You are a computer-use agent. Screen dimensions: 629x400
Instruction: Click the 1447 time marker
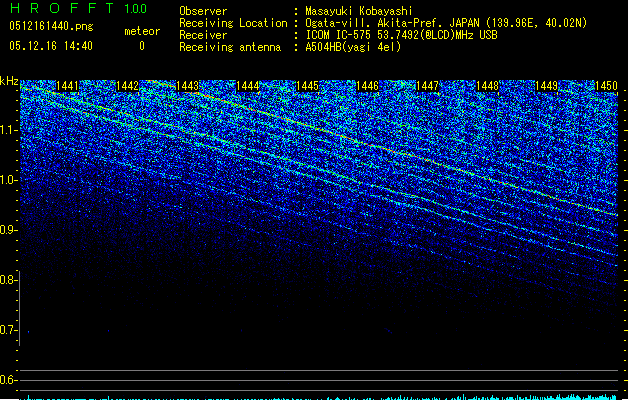[x=428, y=86]
